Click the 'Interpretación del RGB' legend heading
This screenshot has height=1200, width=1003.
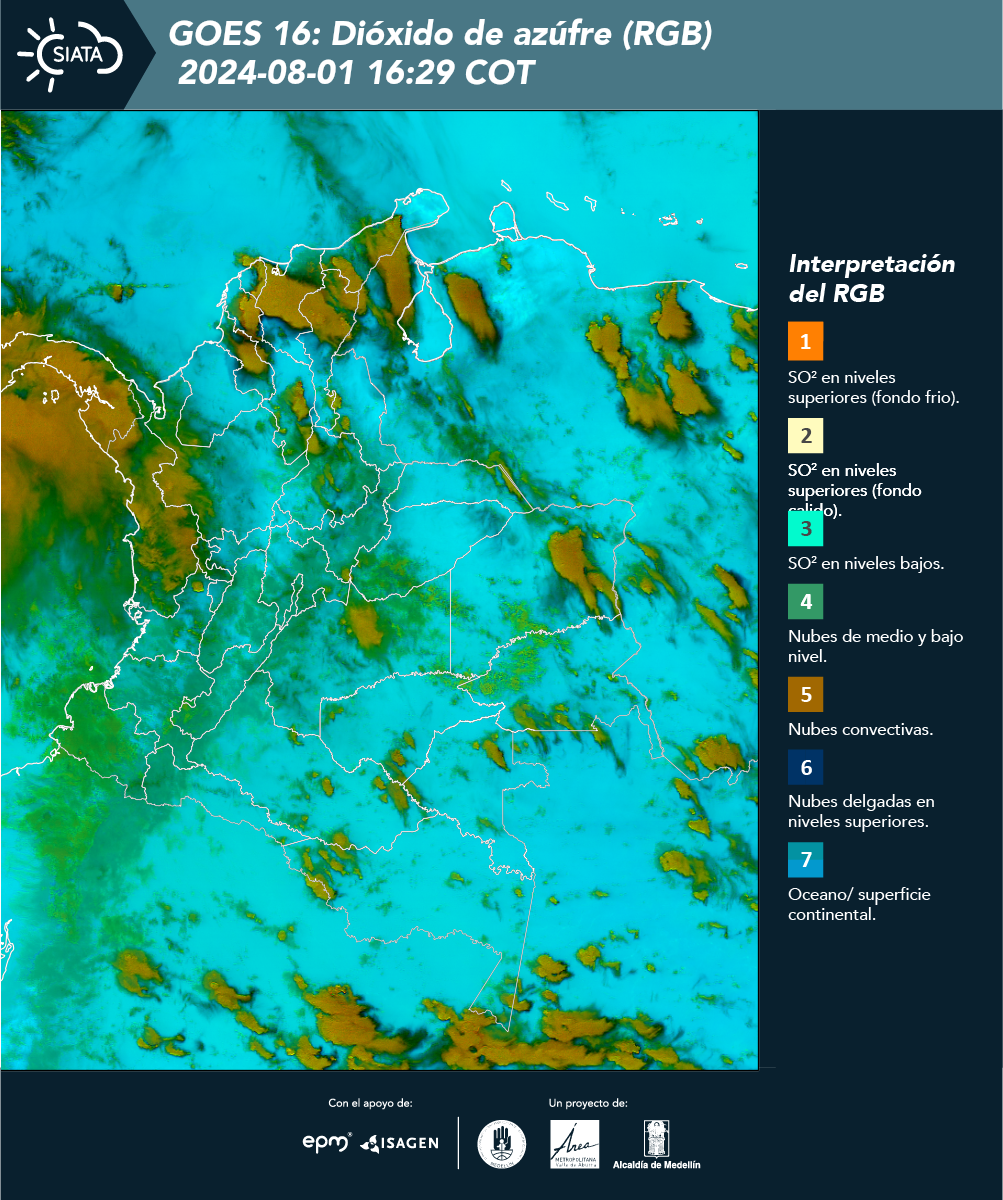tap(872, 279)
